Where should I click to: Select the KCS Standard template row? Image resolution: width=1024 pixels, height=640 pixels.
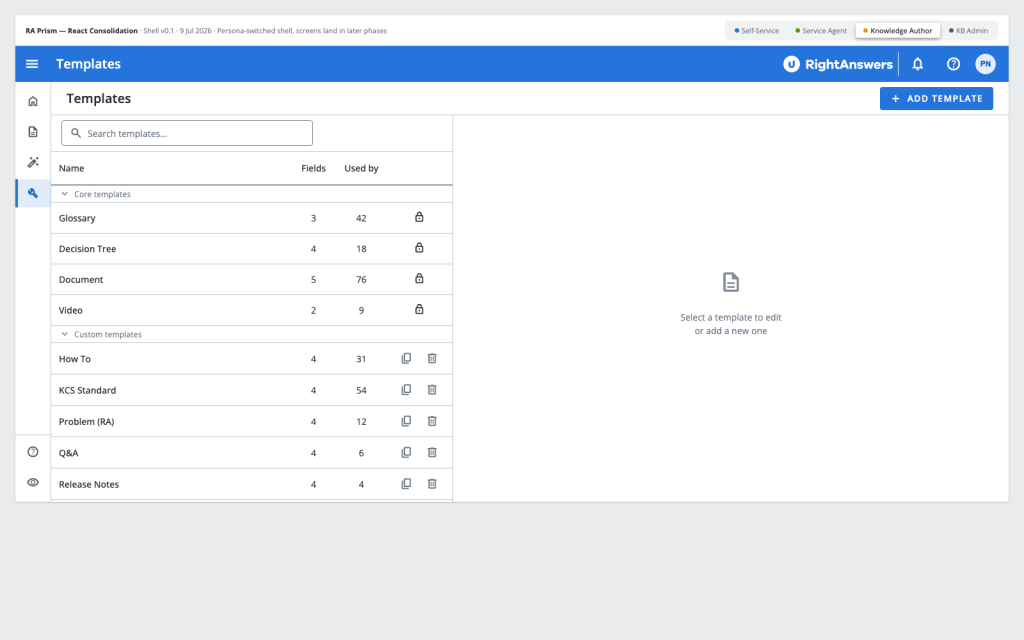tap(251, 390)
